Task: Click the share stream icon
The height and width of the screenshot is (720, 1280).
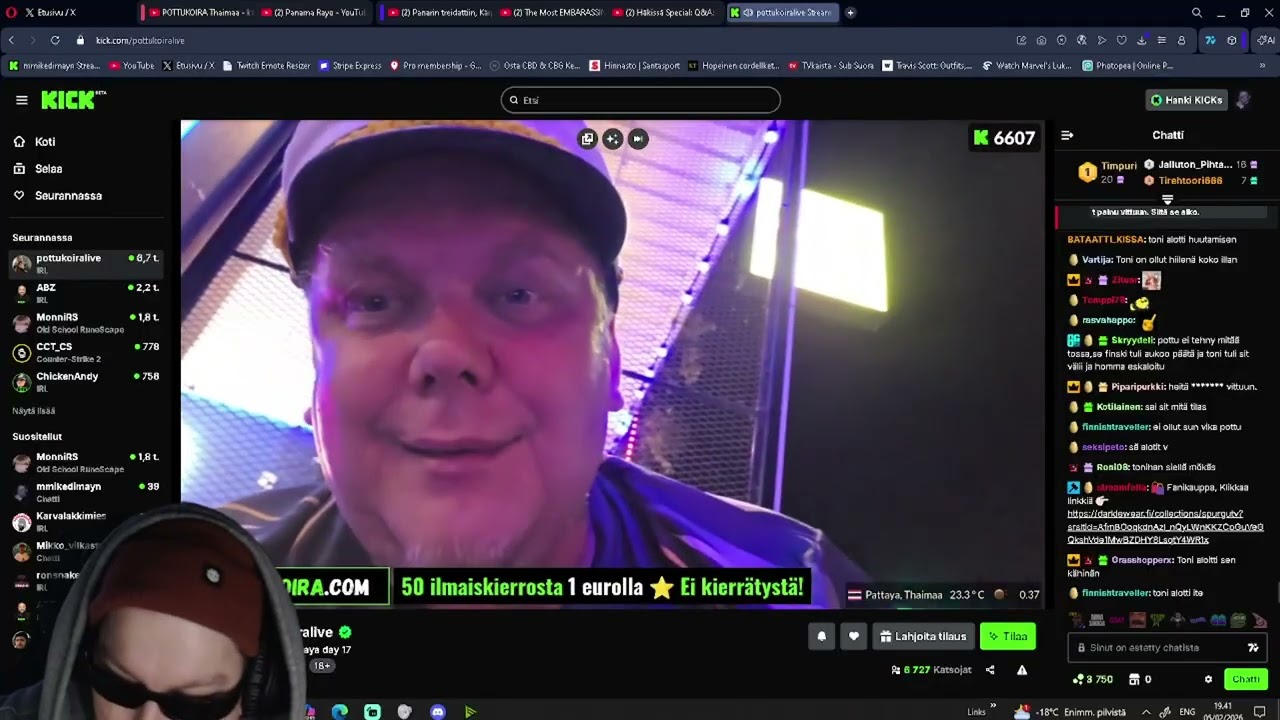Action: (990, 670)
